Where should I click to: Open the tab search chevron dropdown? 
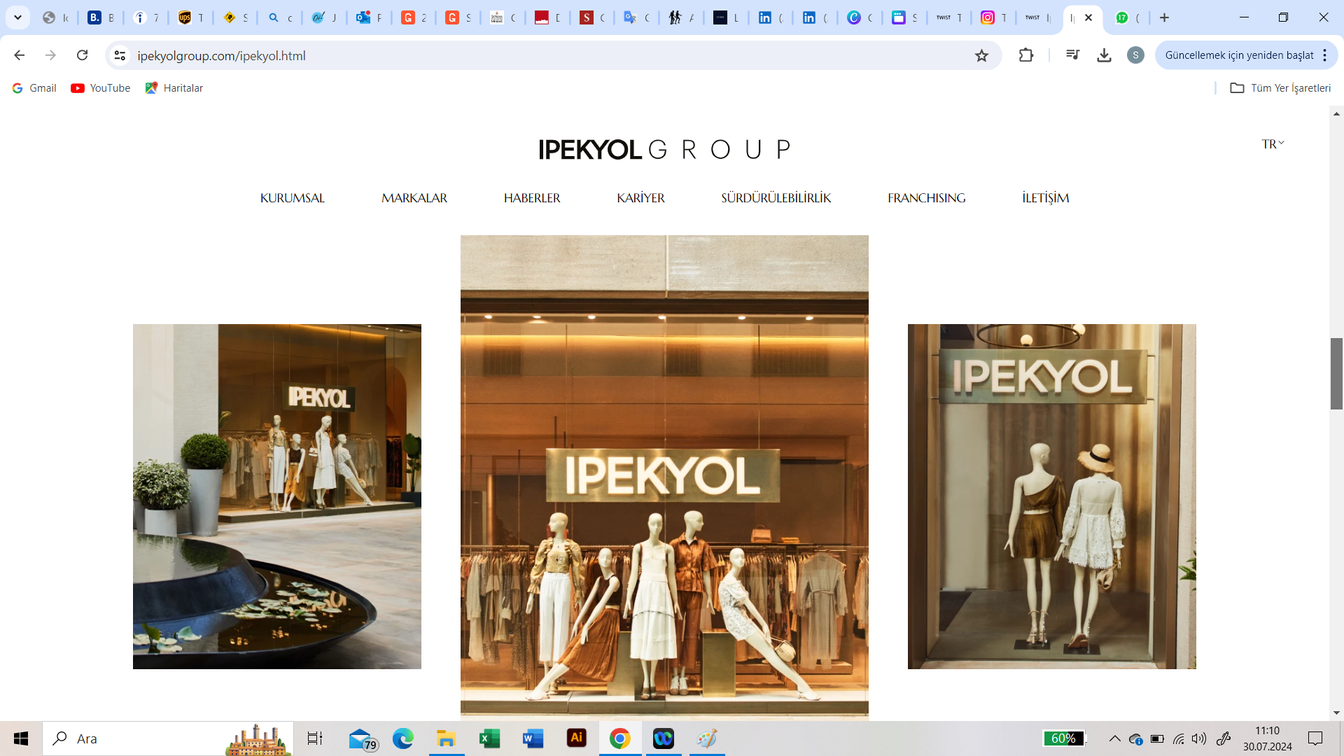18,18
